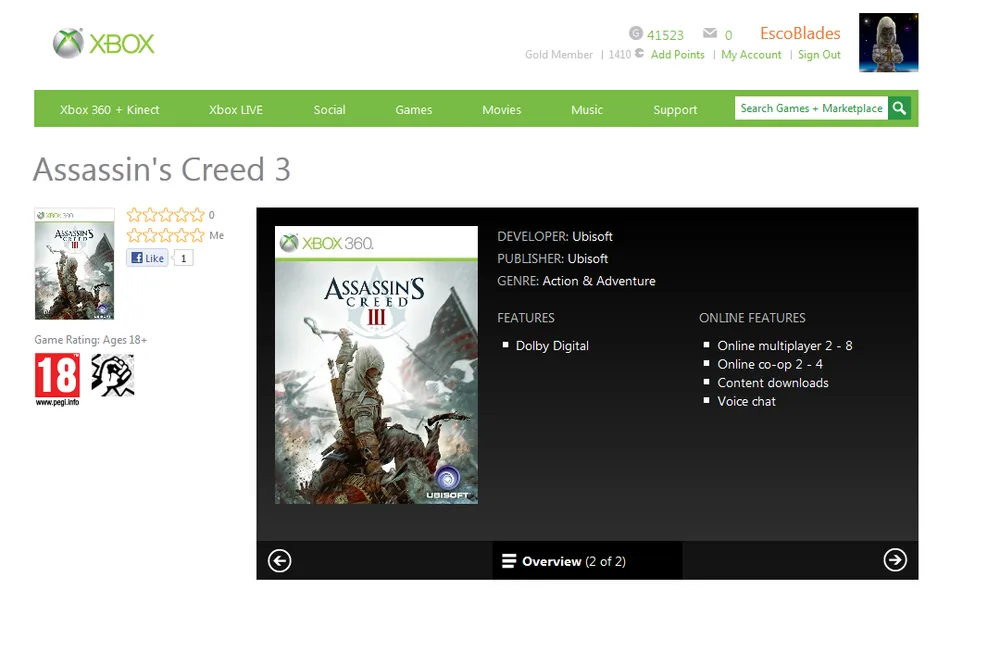
Task: Click the small Assassin's Creed 3 box art
Action: pyautogui.click(x=75, y=263)
